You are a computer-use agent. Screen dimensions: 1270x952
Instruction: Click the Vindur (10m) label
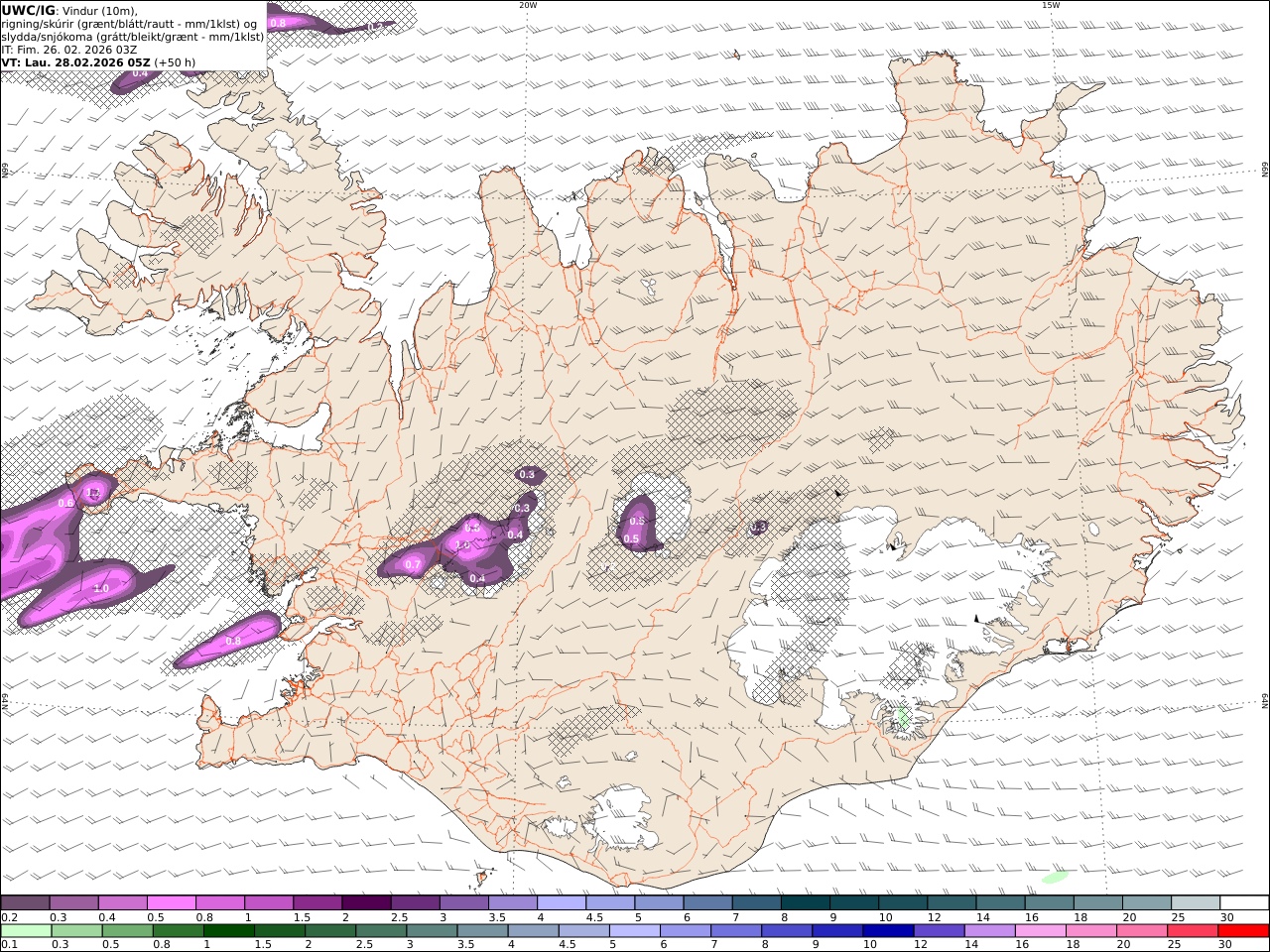(100, 11)
